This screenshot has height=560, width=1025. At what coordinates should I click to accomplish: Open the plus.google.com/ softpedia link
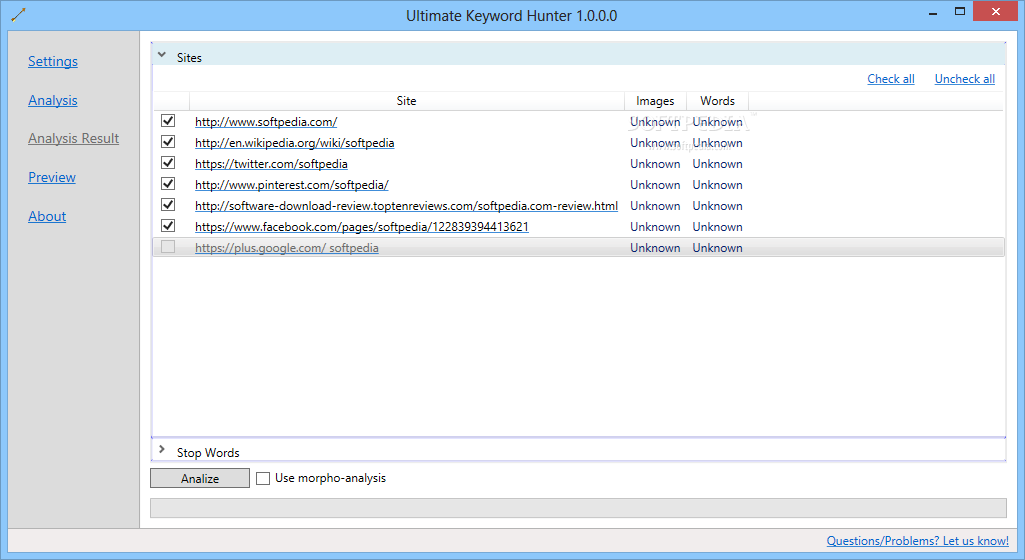point(286,248)
